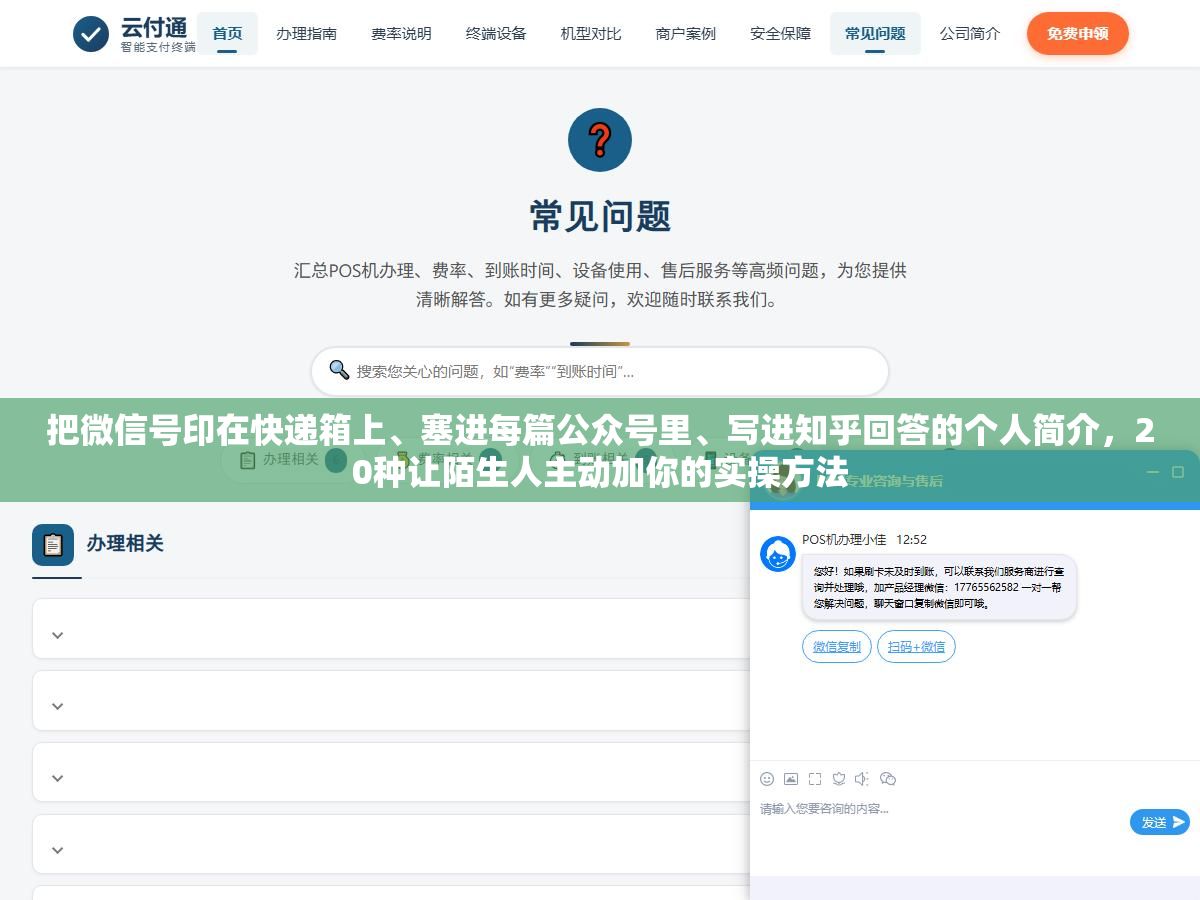This screenshot has width=1200, height=900.
Task: Click the agent avatar of POS机办理小佳
Action: 777,554
